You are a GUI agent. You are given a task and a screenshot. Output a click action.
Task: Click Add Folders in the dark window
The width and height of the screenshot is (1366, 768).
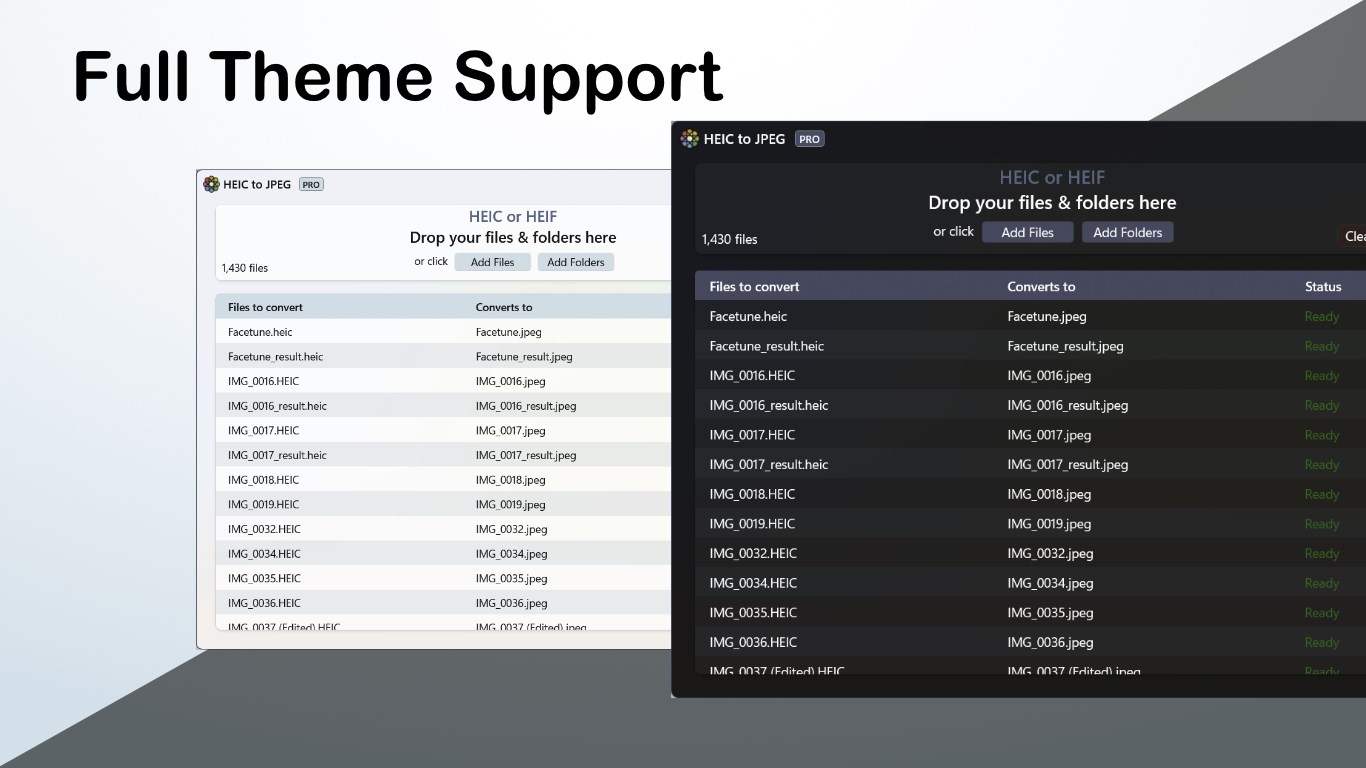click(1127, 232)
